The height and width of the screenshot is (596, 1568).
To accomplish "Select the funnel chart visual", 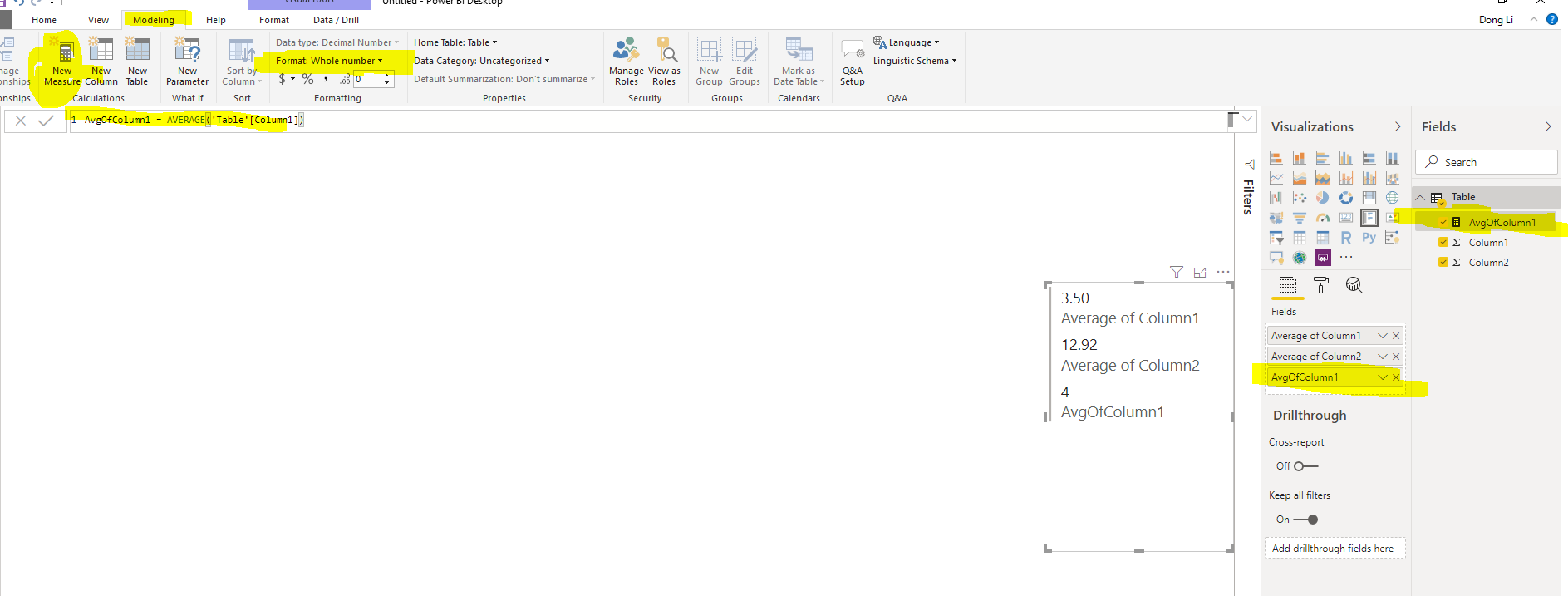I will pyautogui.click(x=1300, y=218).
